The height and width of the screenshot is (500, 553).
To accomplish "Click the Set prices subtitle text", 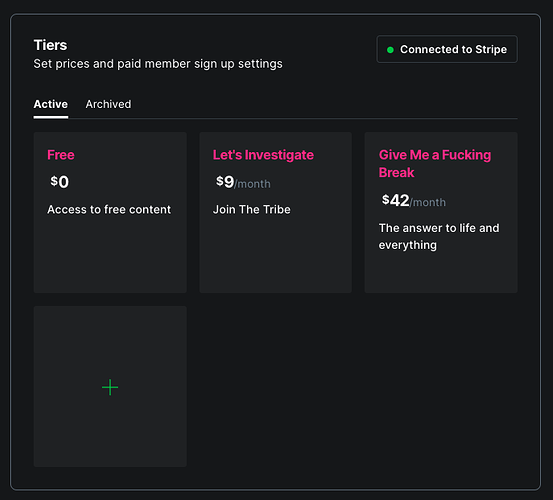I will (x=158, y=64).
